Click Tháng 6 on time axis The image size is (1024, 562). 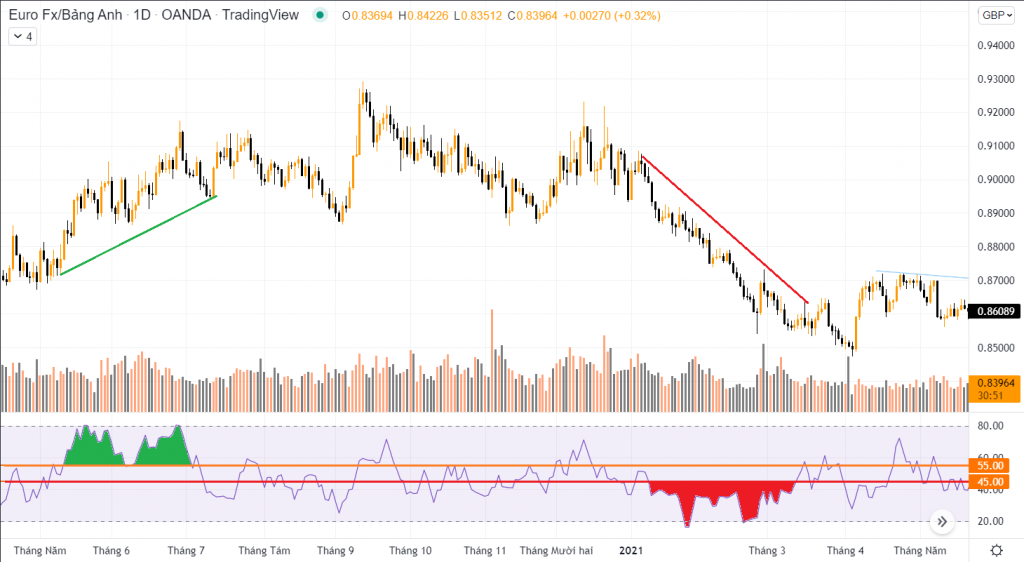pyautogui.click(x=111, y=550)
